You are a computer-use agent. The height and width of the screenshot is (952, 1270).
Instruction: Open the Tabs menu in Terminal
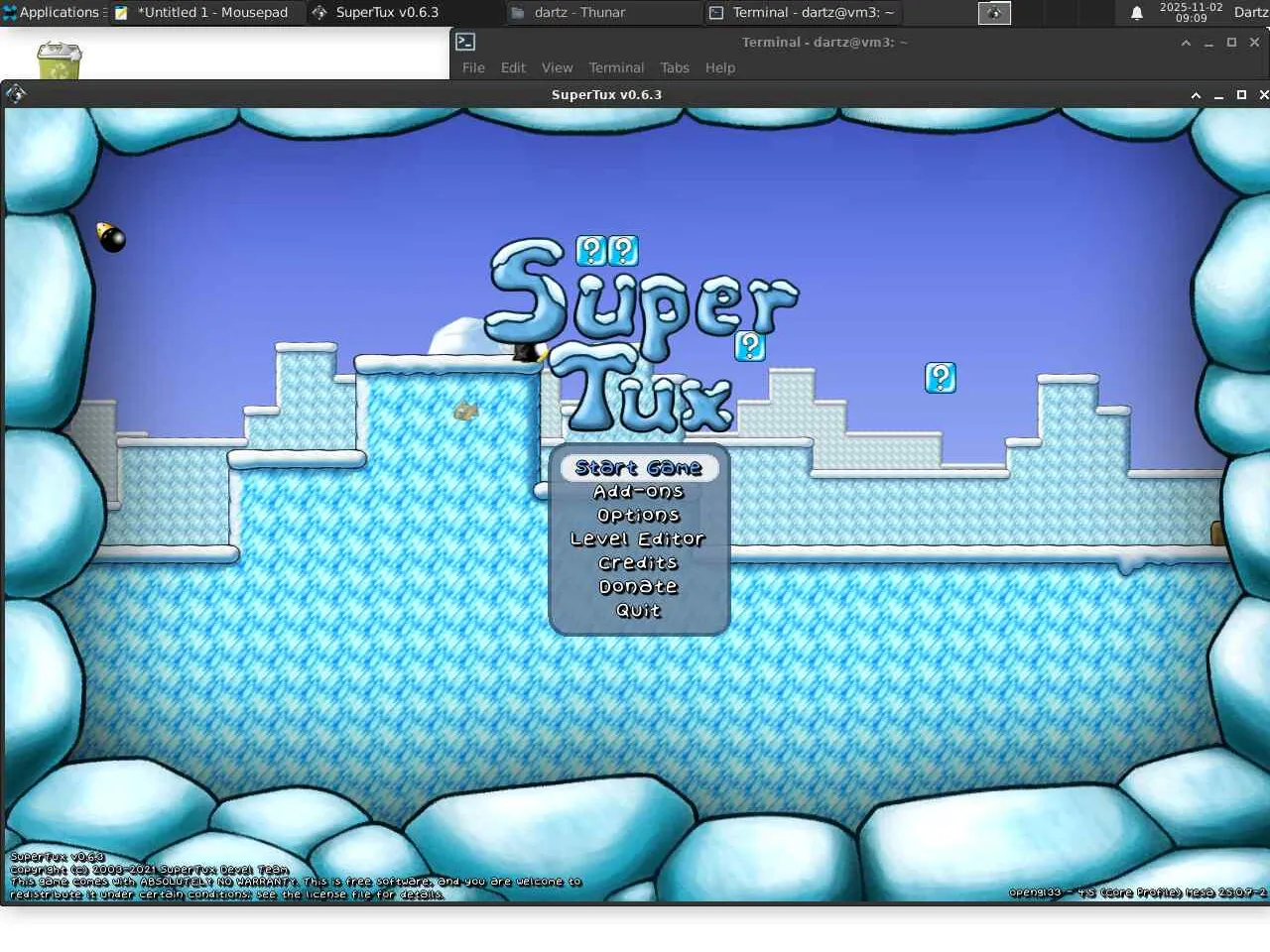pos(675,67)
